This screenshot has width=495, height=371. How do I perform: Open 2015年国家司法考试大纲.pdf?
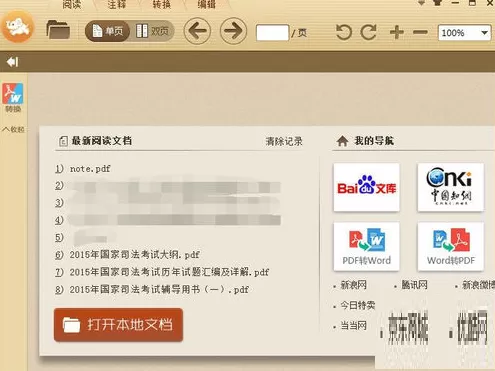pos(134,255)
